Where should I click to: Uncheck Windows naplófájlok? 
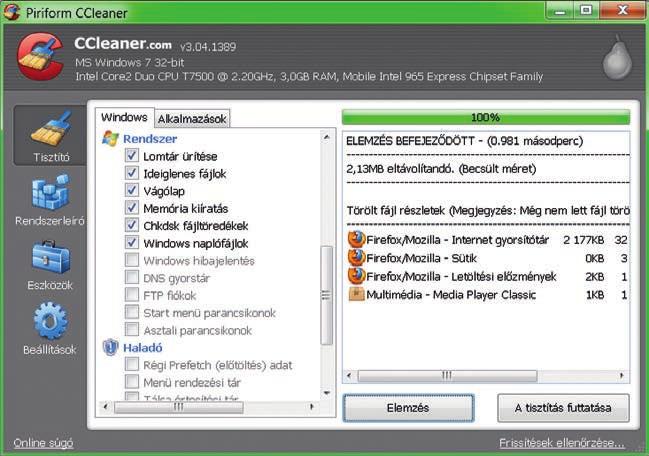click(x=132, y=242)
